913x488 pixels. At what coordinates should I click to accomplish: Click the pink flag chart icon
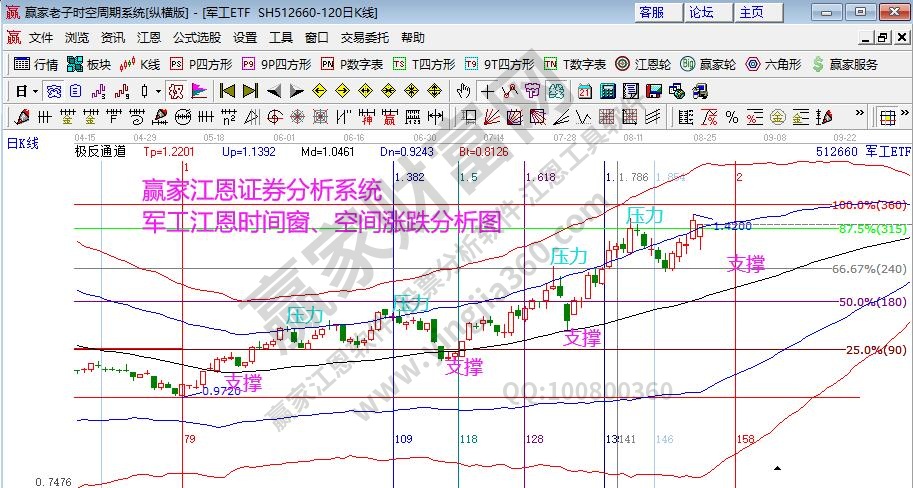(199, 91)
